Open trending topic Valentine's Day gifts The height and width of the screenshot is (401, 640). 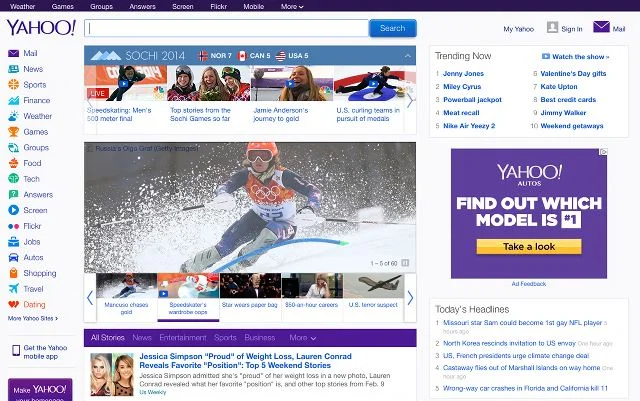click(573, 74)
